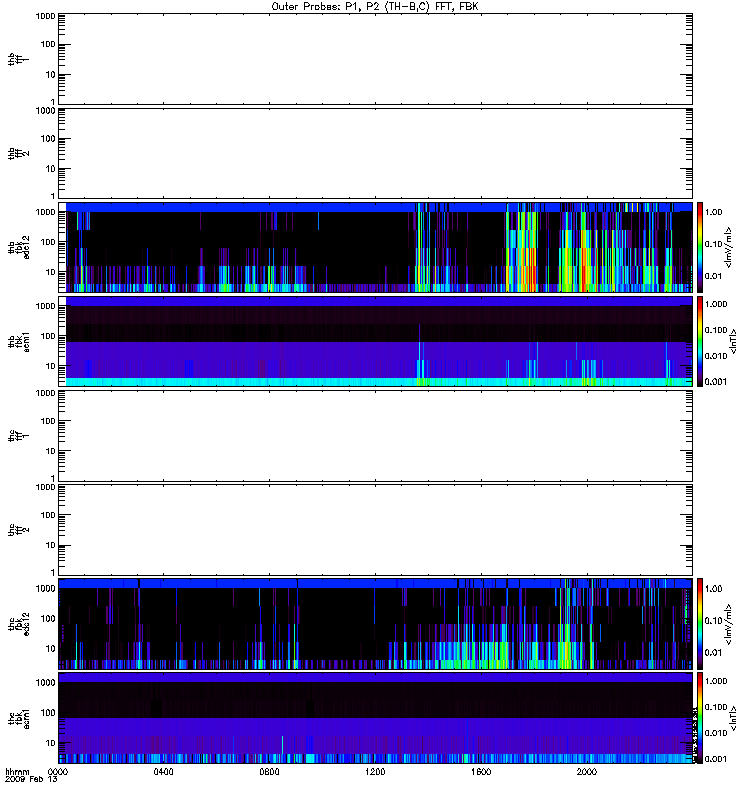Click the 10 tick on thc fbk edc12 axis
The width and height of the screenshot is (750, 800).
coord(51,648)
